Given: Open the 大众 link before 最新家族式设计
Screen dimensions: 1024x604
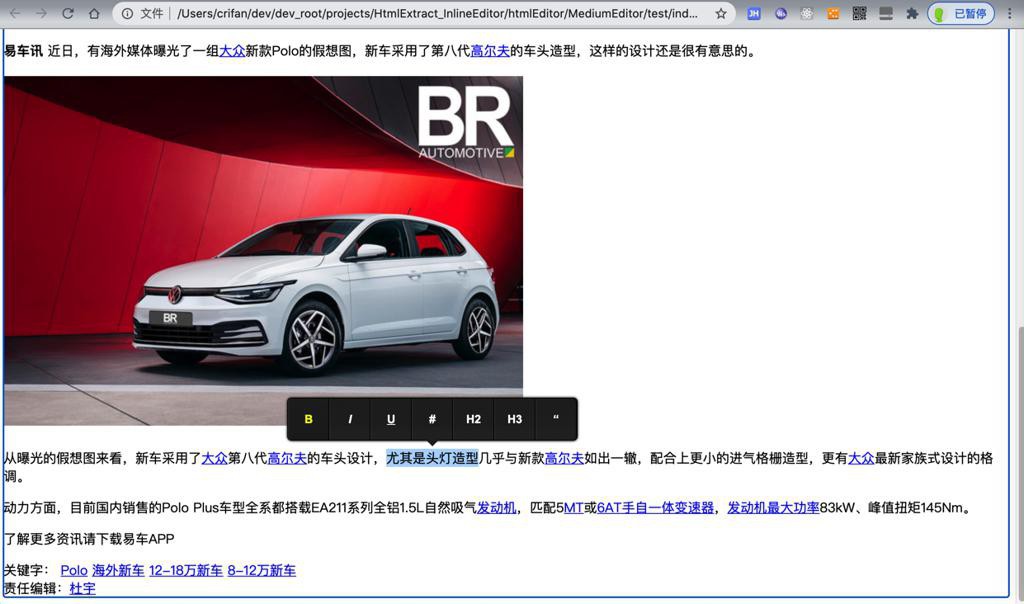Looking at the screenshot, I should [861, 458].
